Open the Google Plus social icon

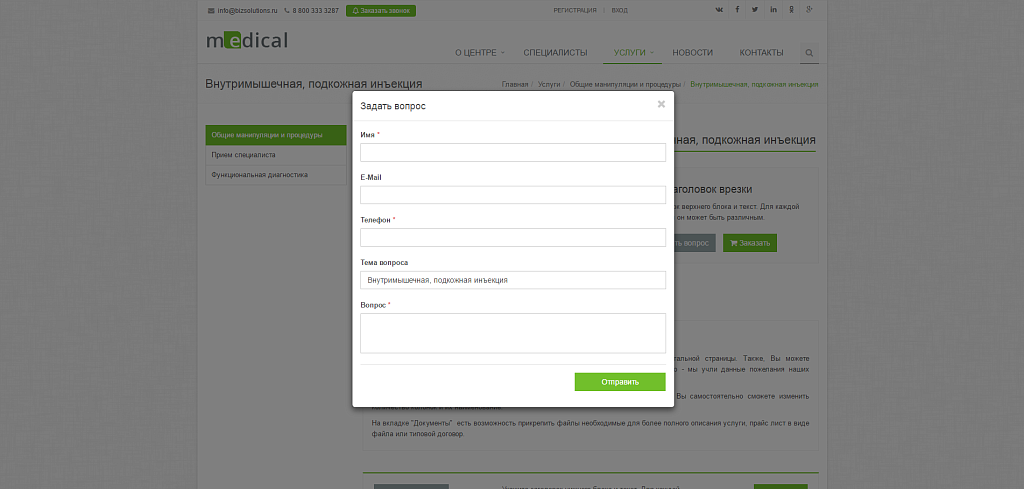click(x=809, y=10)
